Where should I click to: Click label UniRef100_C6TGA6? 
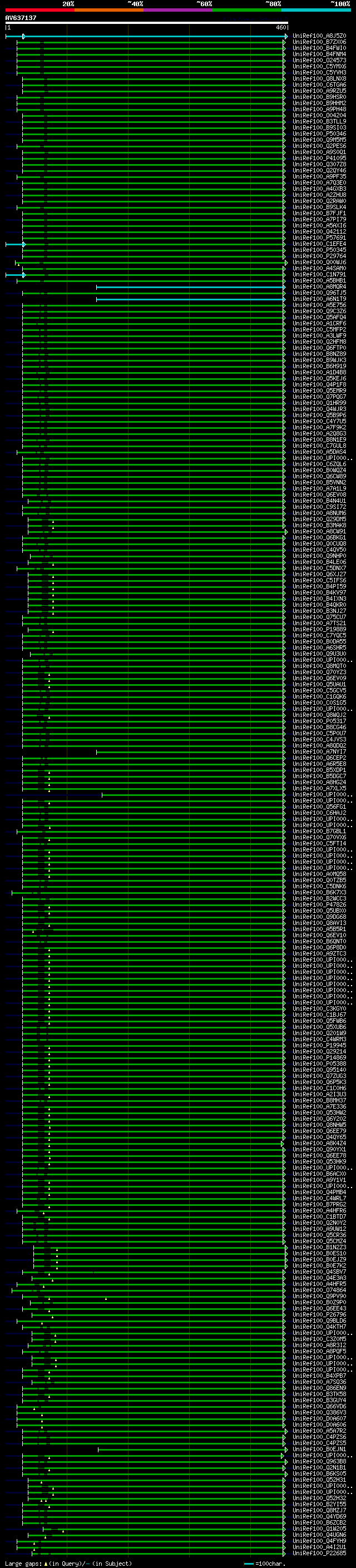pos(319,85)
